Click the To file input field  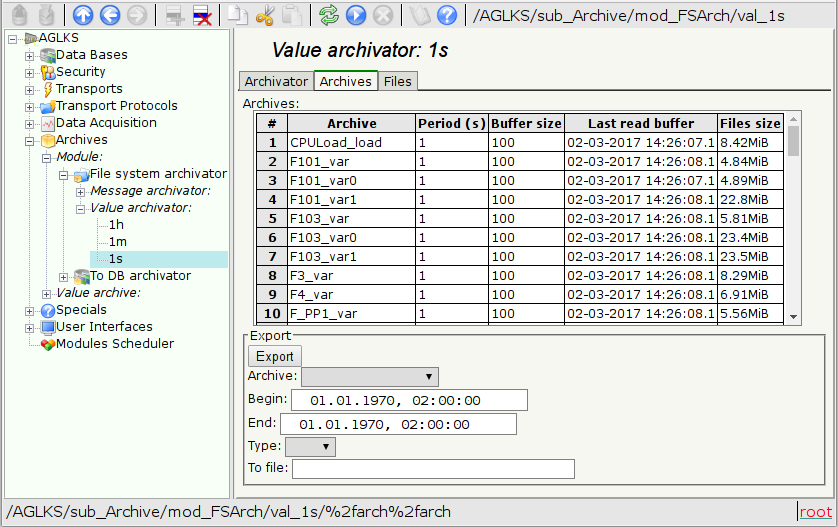click(433, 469)
